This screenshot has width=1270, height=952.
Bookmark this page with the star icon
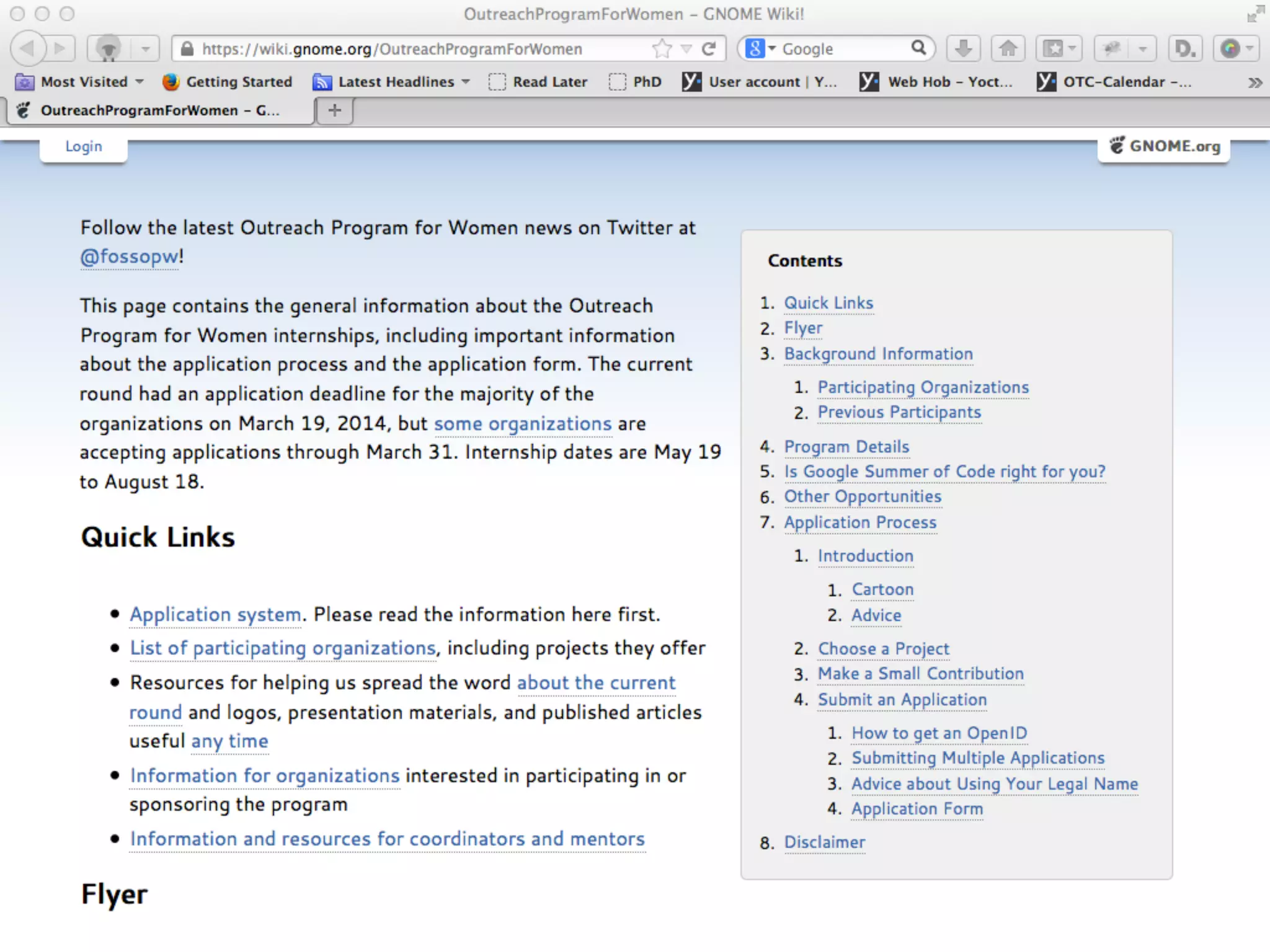662,48
